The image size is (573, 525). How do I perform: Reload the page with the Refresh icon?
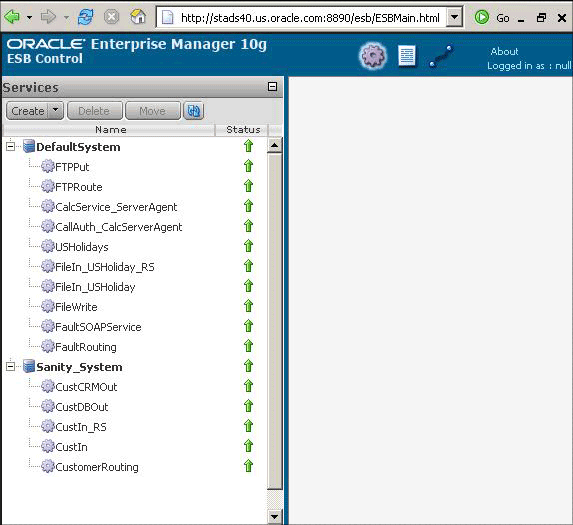click(x=86, y=17)
